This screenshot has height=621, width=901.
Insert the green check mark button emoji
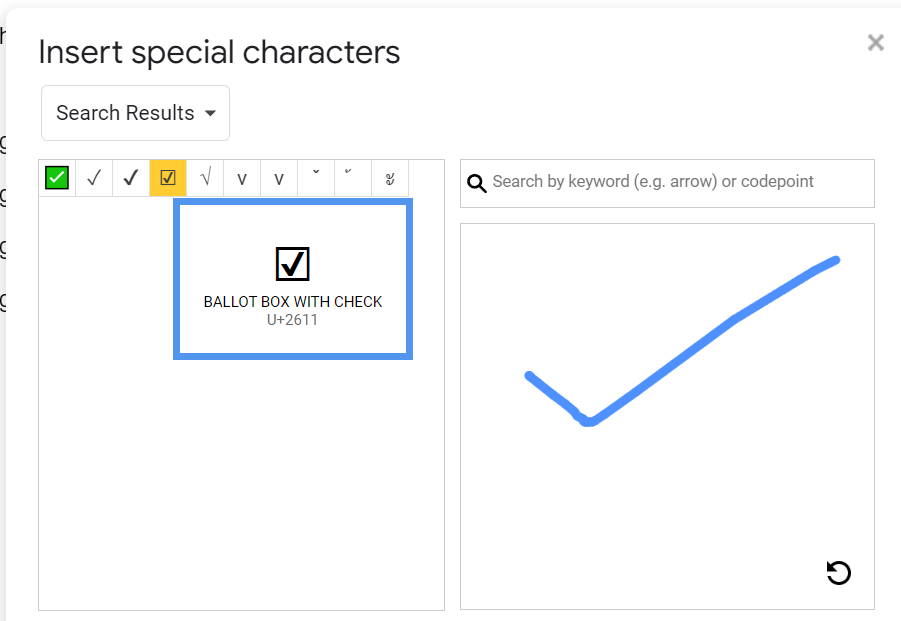[57, 178]
